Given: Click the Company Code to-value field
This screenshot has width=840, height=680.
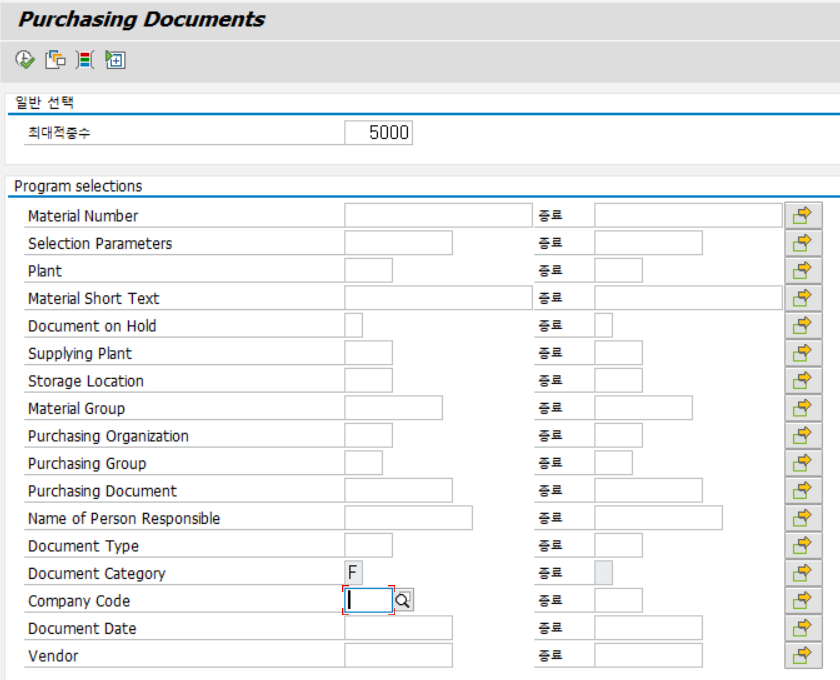Looking at the screenshot, I should coord(618,601).
